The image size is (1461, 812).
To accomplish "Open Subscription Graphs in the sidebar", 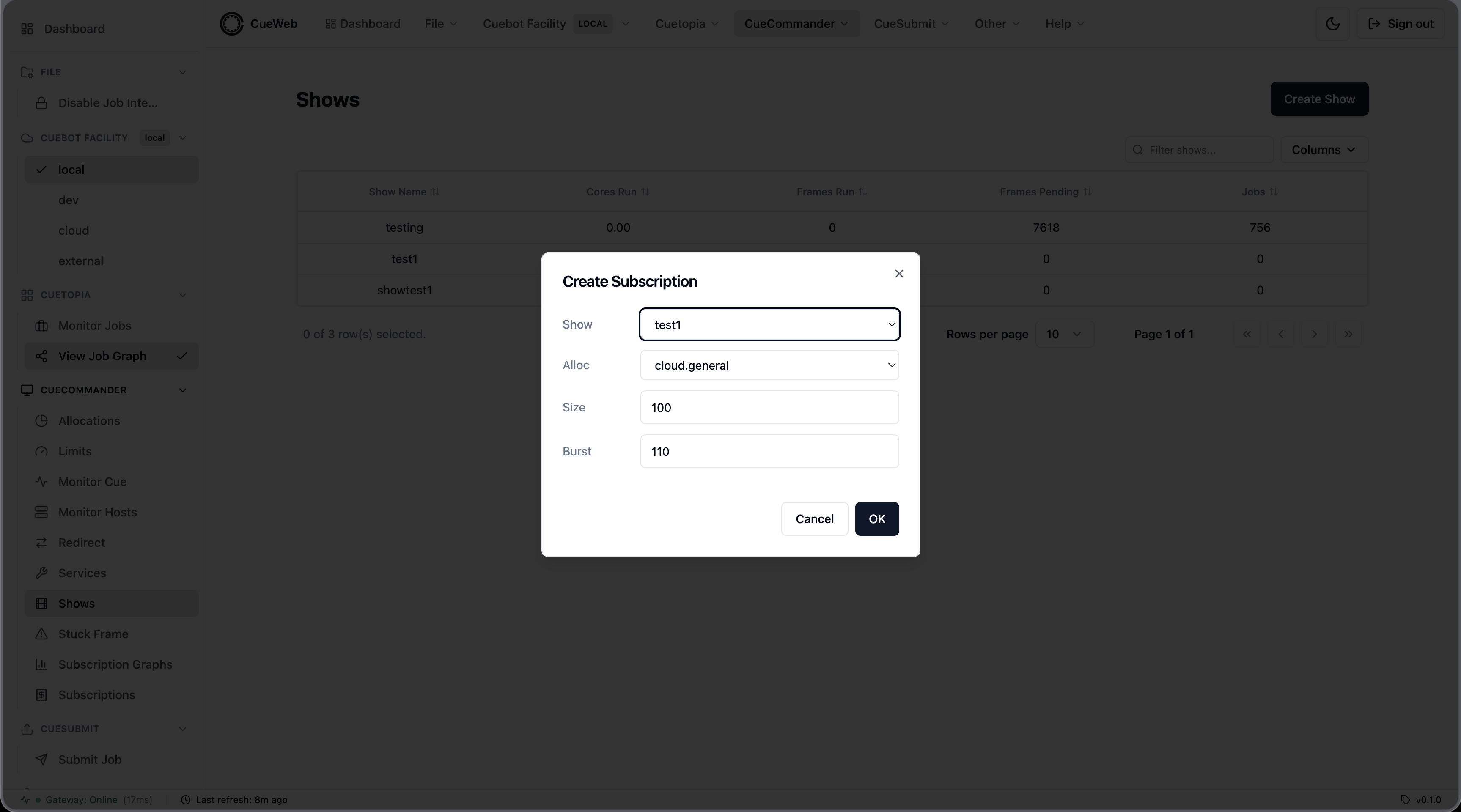I will pyautogui.click(x=111, y=664).
